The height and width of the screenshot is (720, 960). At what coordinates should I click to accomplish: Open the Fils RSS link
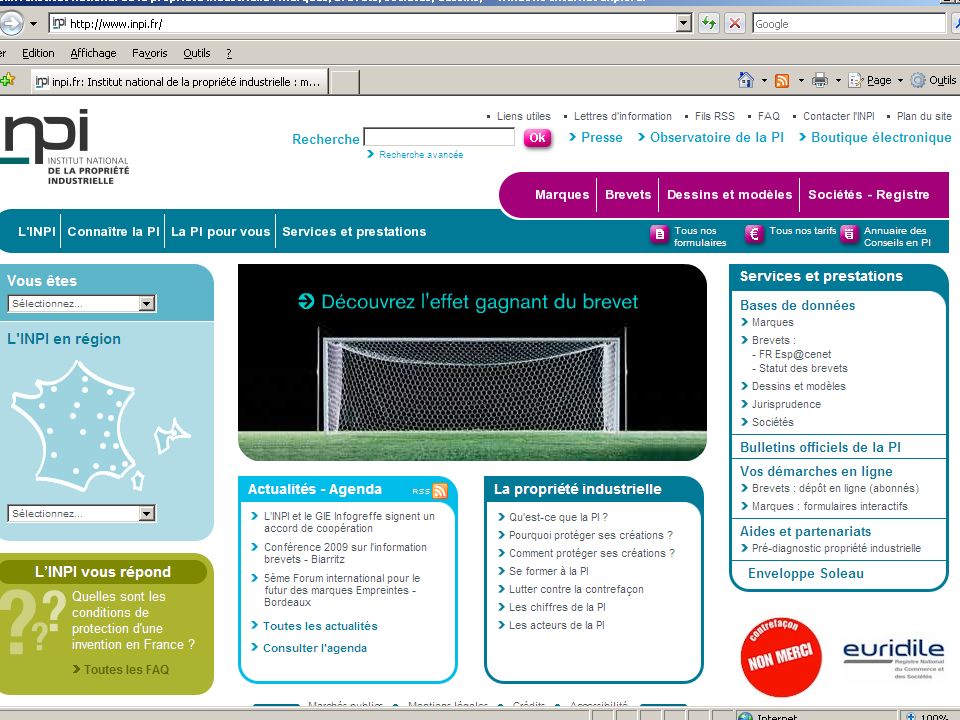714,116
